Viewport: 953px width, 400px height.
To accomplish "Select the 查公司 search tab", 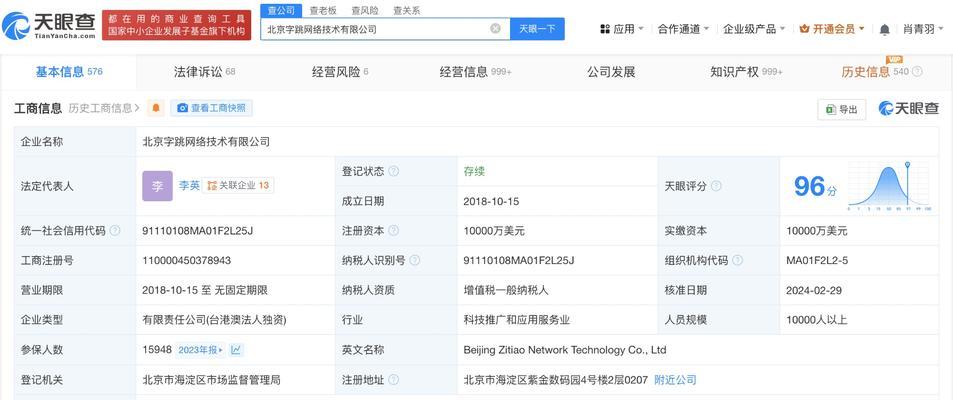I will (x=281, y=10).
